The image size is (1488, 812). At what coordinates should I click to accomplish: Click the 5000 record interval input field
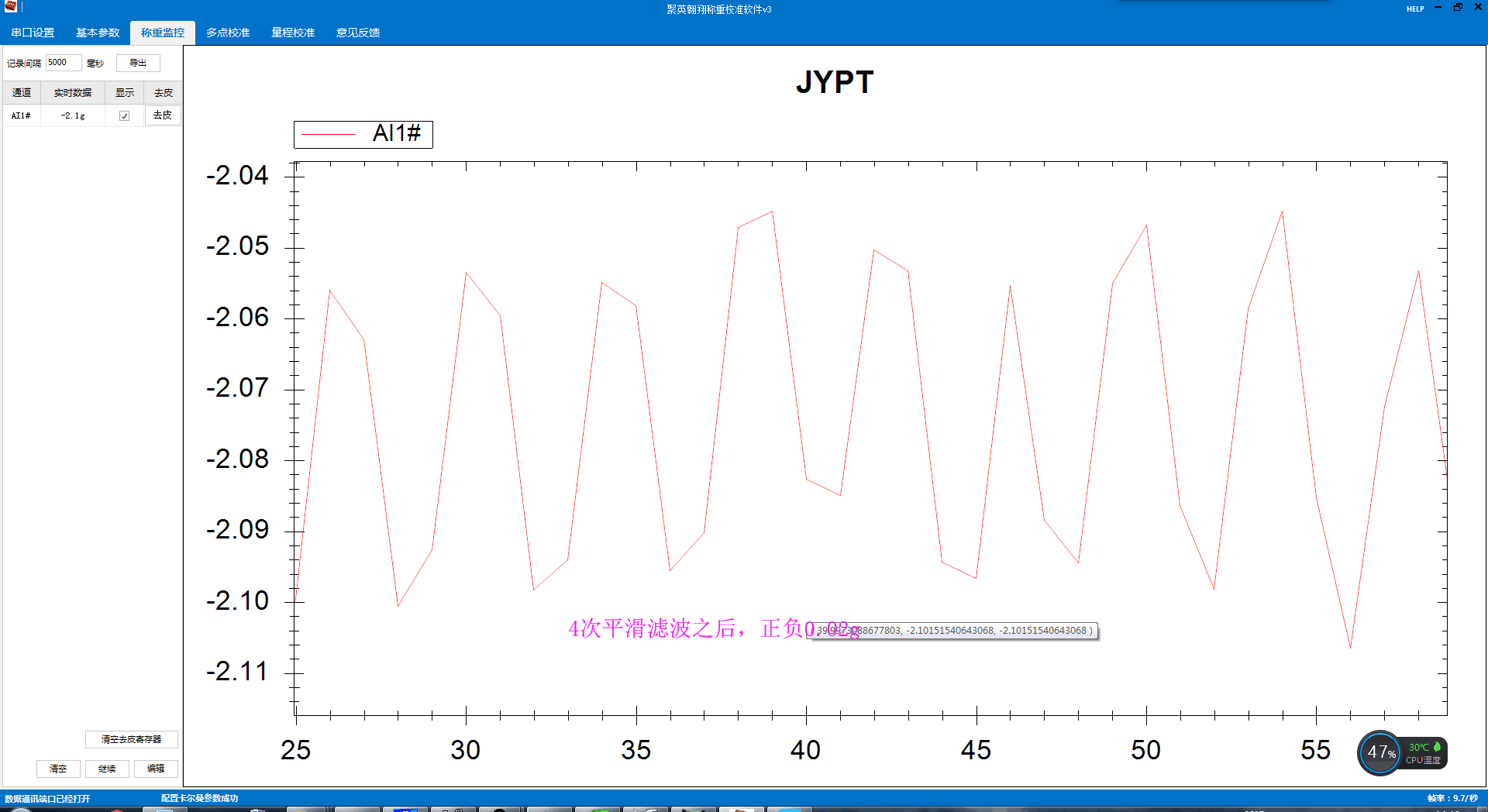(x=63, y=62)
